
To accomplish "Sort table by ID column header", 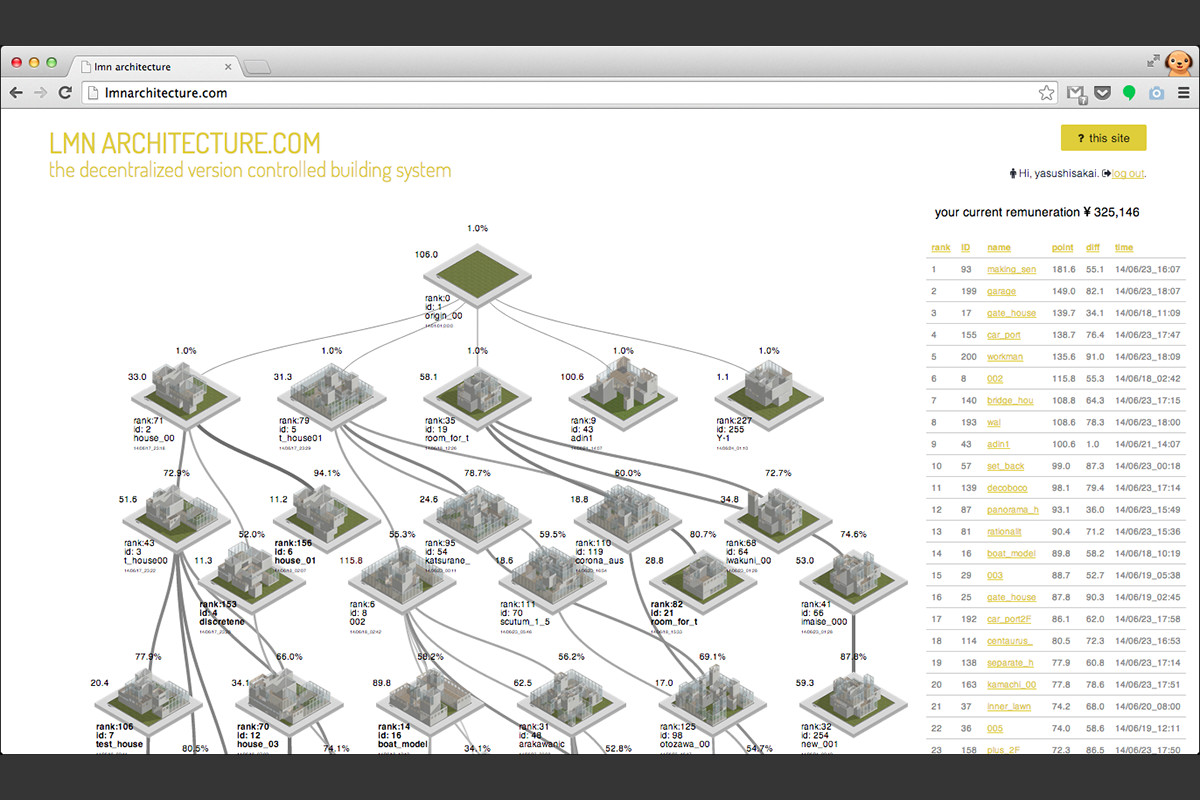I will point(966,247).
